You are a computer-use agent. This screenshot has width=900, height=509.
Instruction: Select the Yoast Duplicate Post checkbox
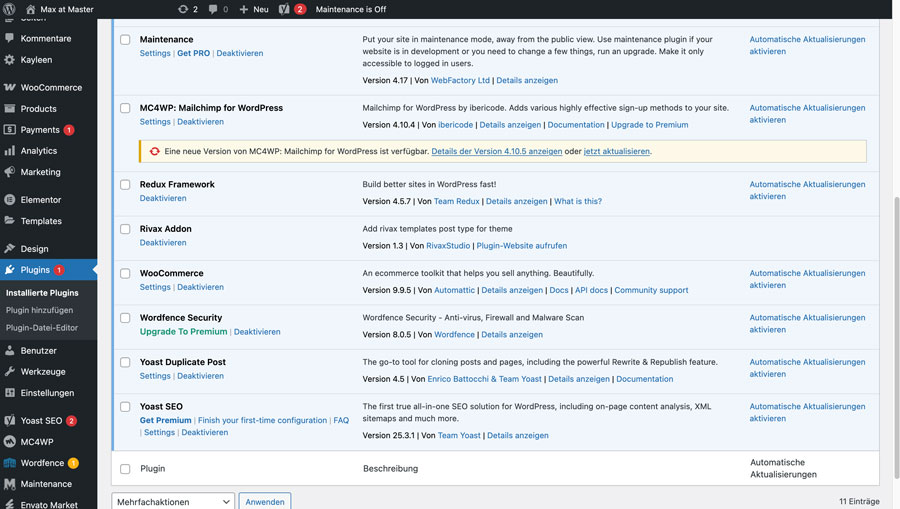[x=125, y=362]
